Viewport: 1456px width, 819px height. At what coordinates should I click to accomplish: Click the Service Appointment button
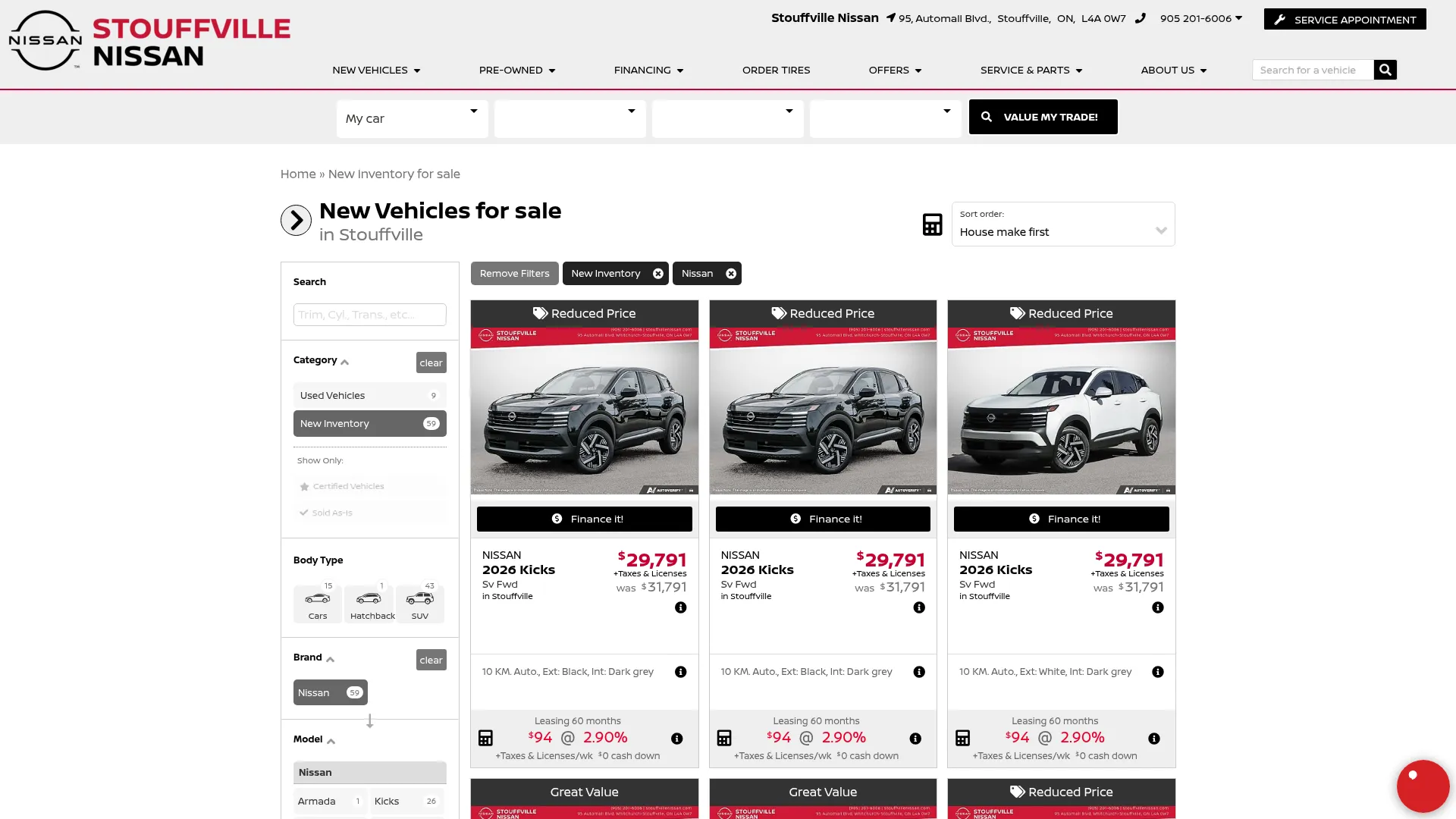(x=1345, y=19)
